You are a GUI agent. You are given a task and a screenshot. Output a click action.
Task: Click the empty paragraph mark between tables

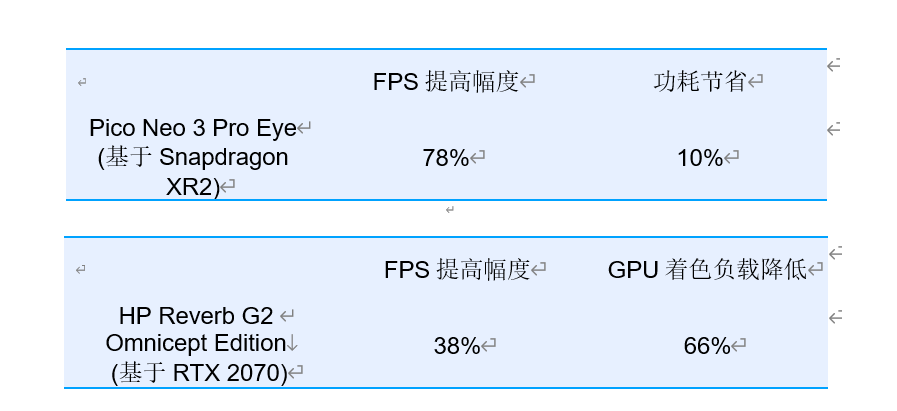450,210
